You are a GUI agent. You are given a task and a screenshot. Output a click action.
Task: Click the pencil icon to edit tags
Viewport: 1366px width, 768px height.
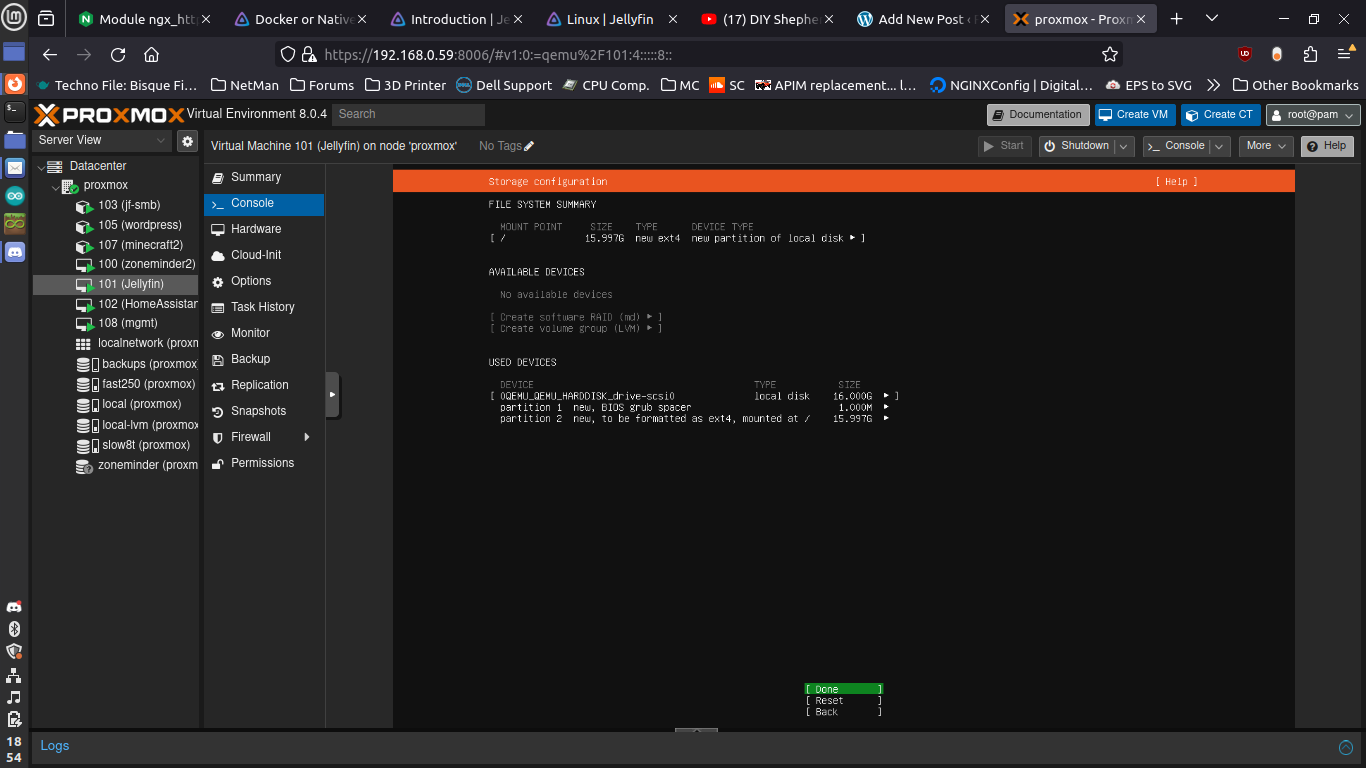pos(529,146)
